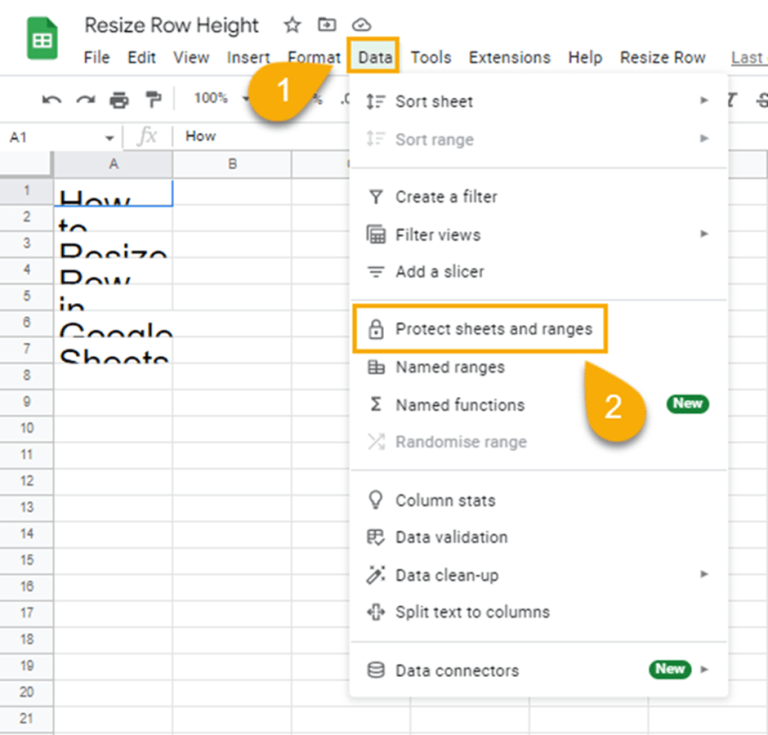Viewport: 768px width, 735px height.
Task: Open the Name box dropdown arrow
Action: [109, 138]
